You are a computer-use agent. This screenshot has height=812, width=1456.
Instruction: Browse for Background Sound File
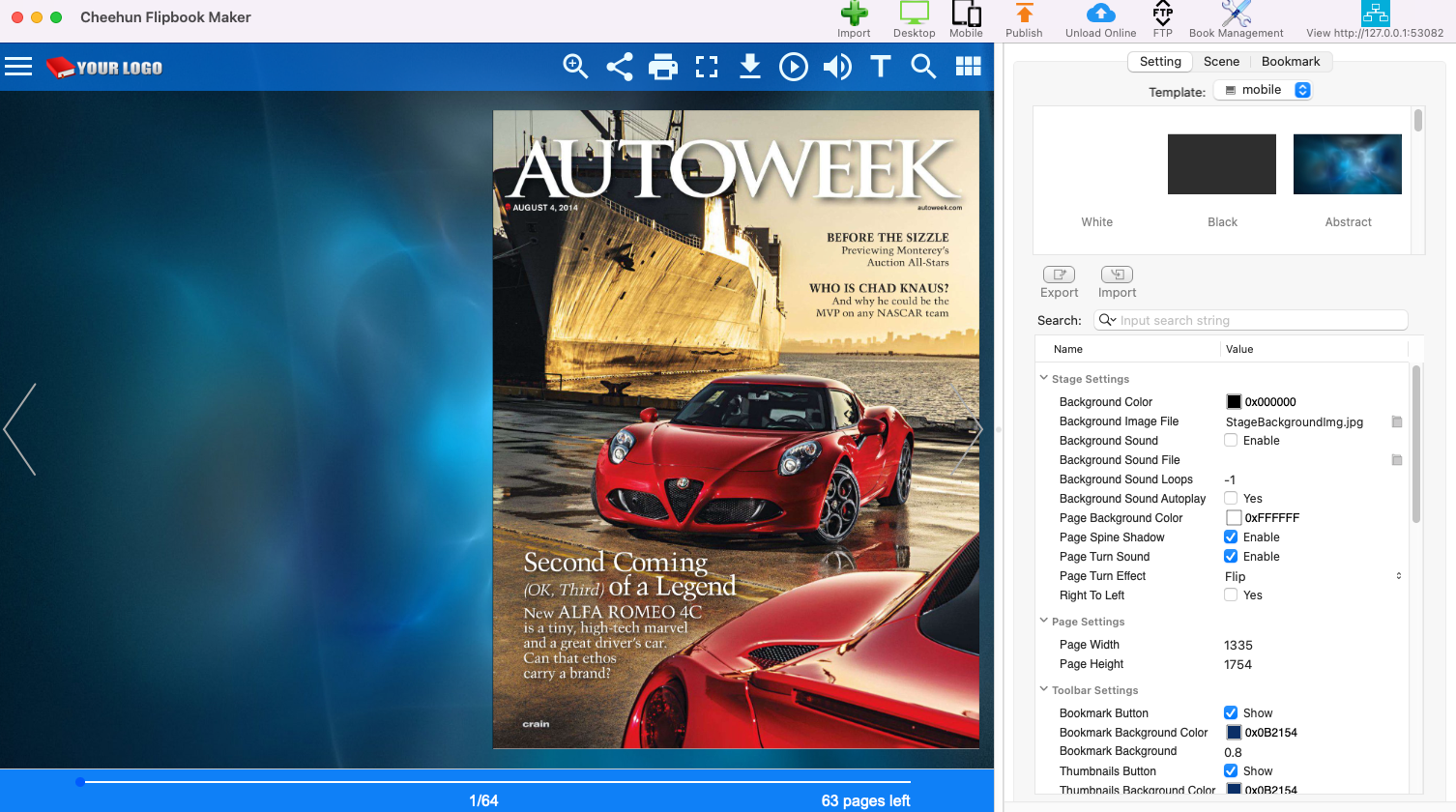(1397, 460)
